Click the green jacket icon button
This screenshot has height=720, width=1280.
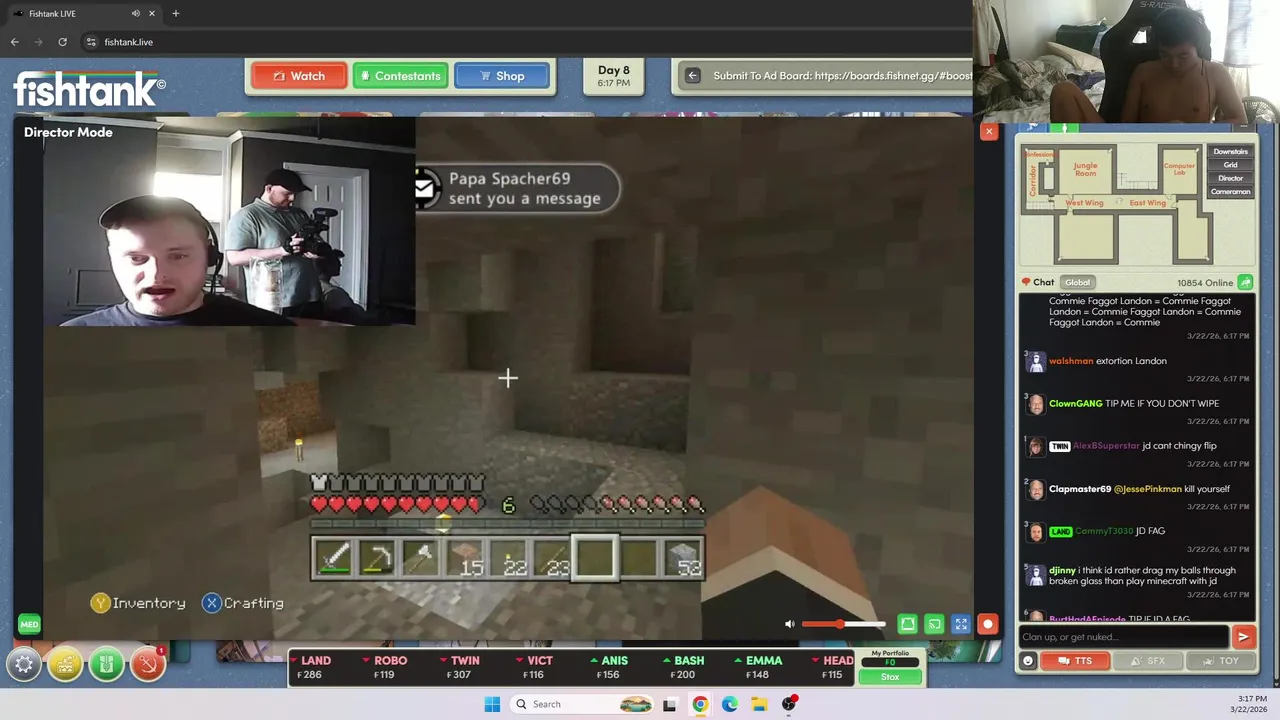click(x=106, y=664)
